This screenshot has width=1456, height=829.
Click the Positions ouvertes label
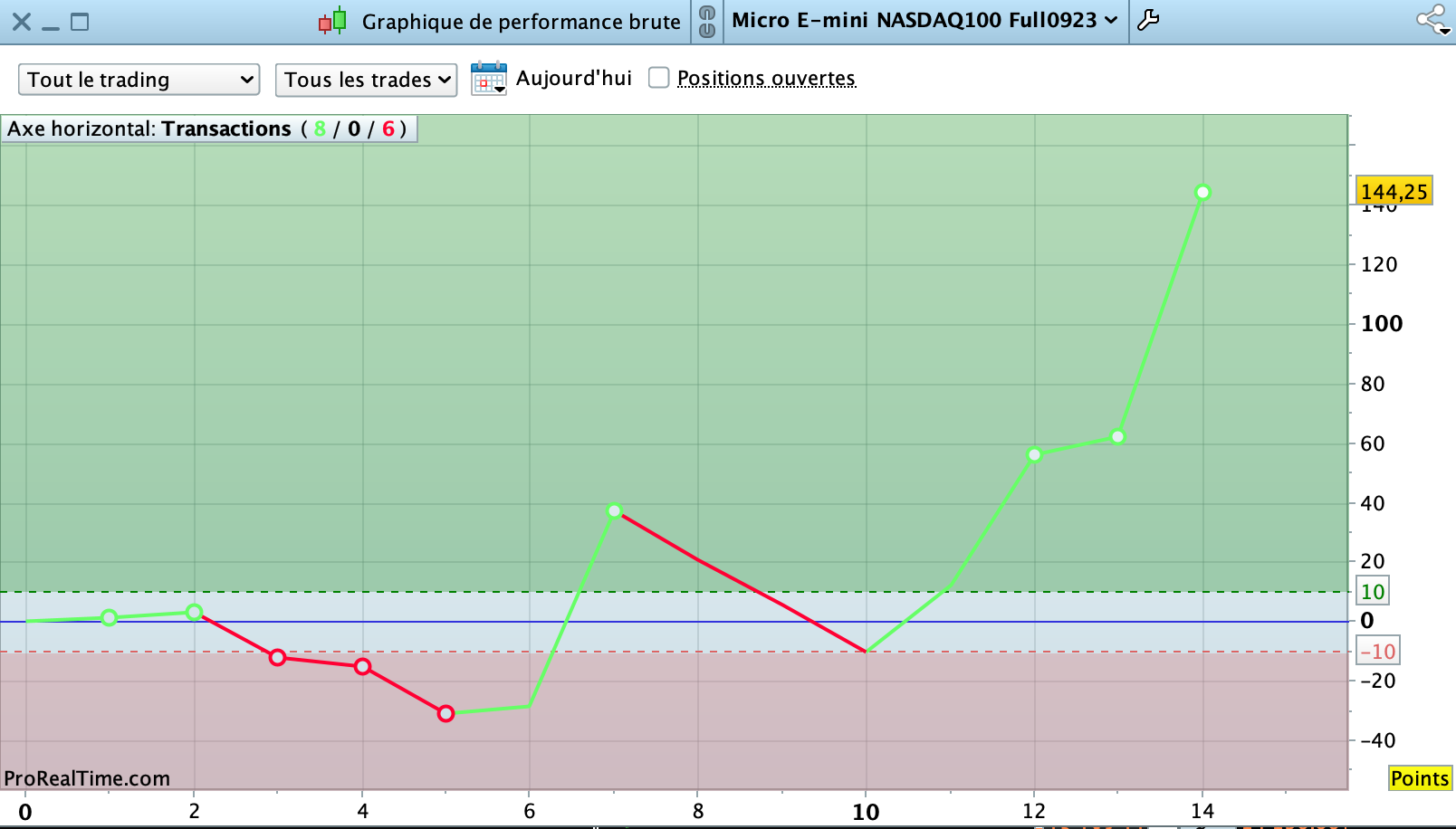pyautogui.click(x=766, y=79)
